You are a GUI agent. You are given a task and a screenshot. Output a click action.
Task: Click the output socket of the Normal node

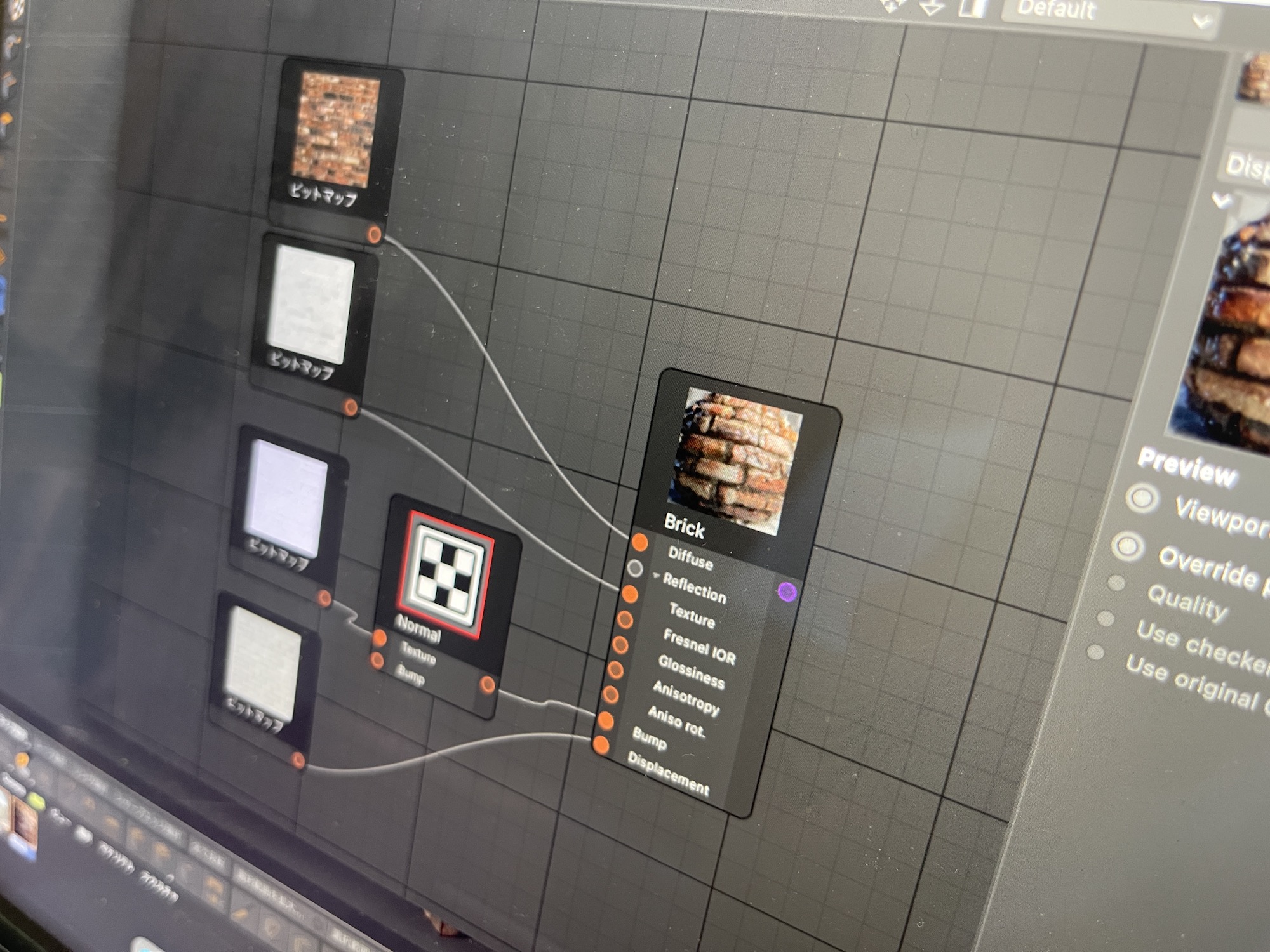pos(489,684)
